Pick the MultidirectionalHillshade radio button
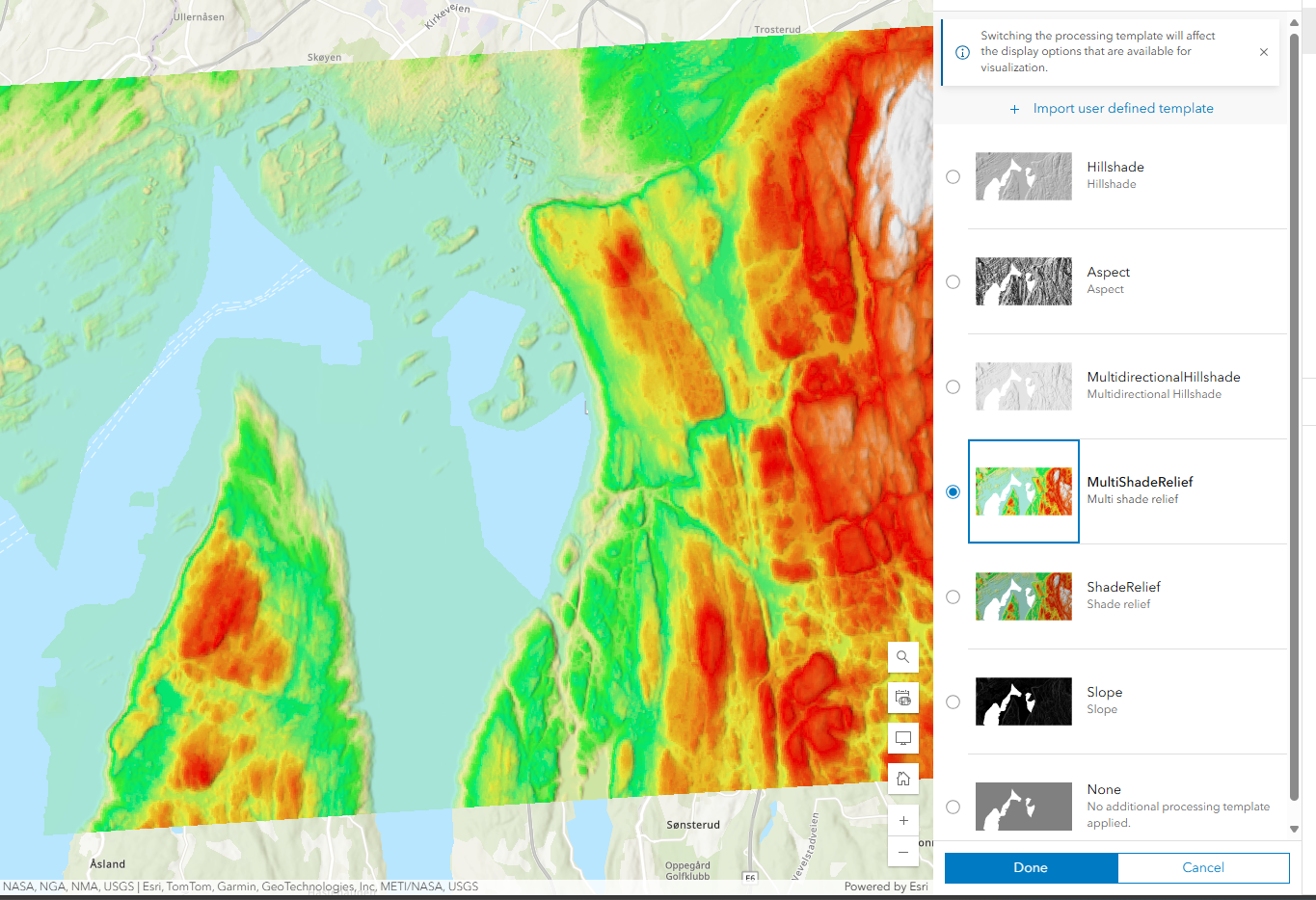 [953, 386]
